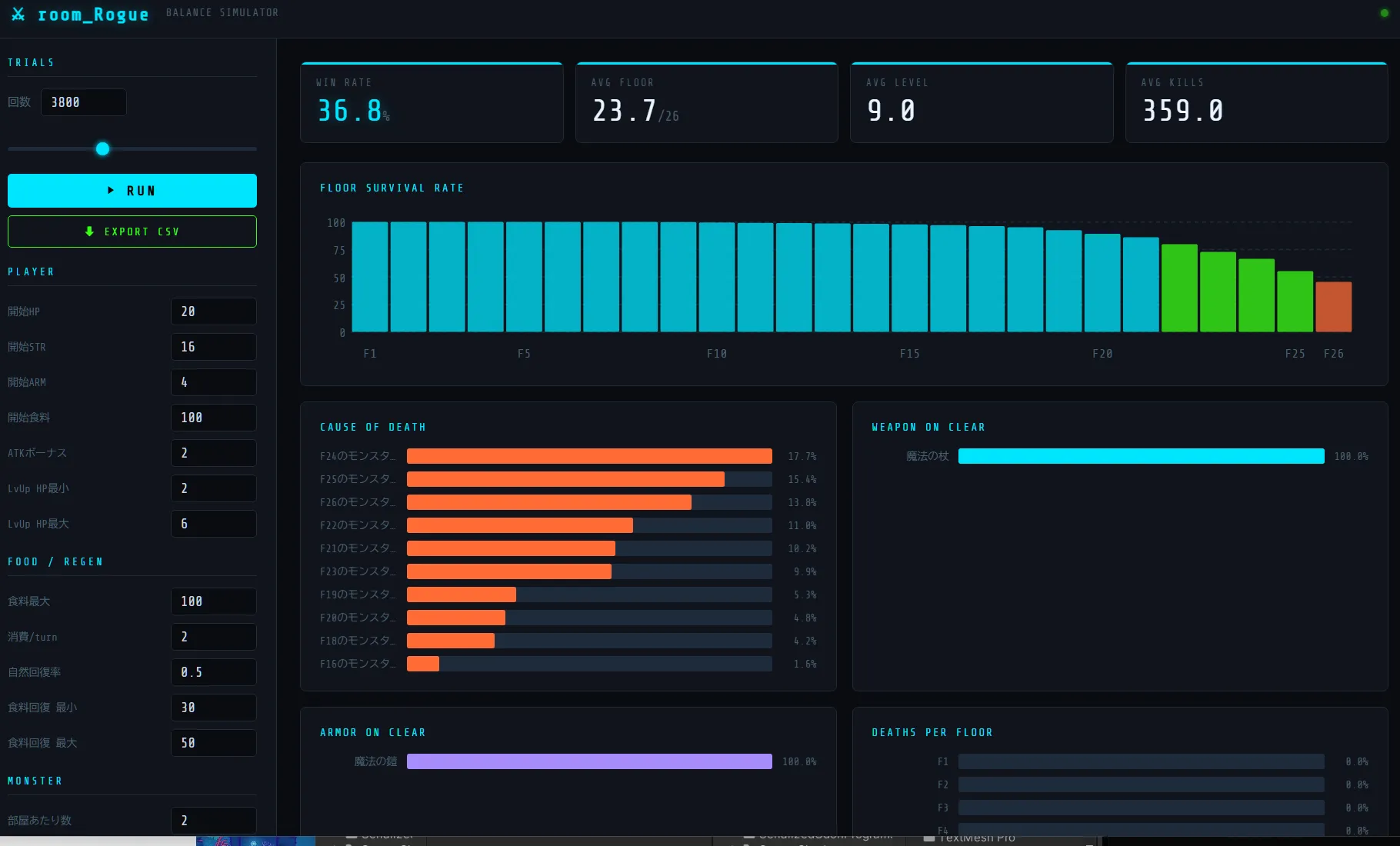Screen dimensions: 1400x846
Task: Click the FLOOR SURVIVAL RATE heading
Action: tap(392, 188)
